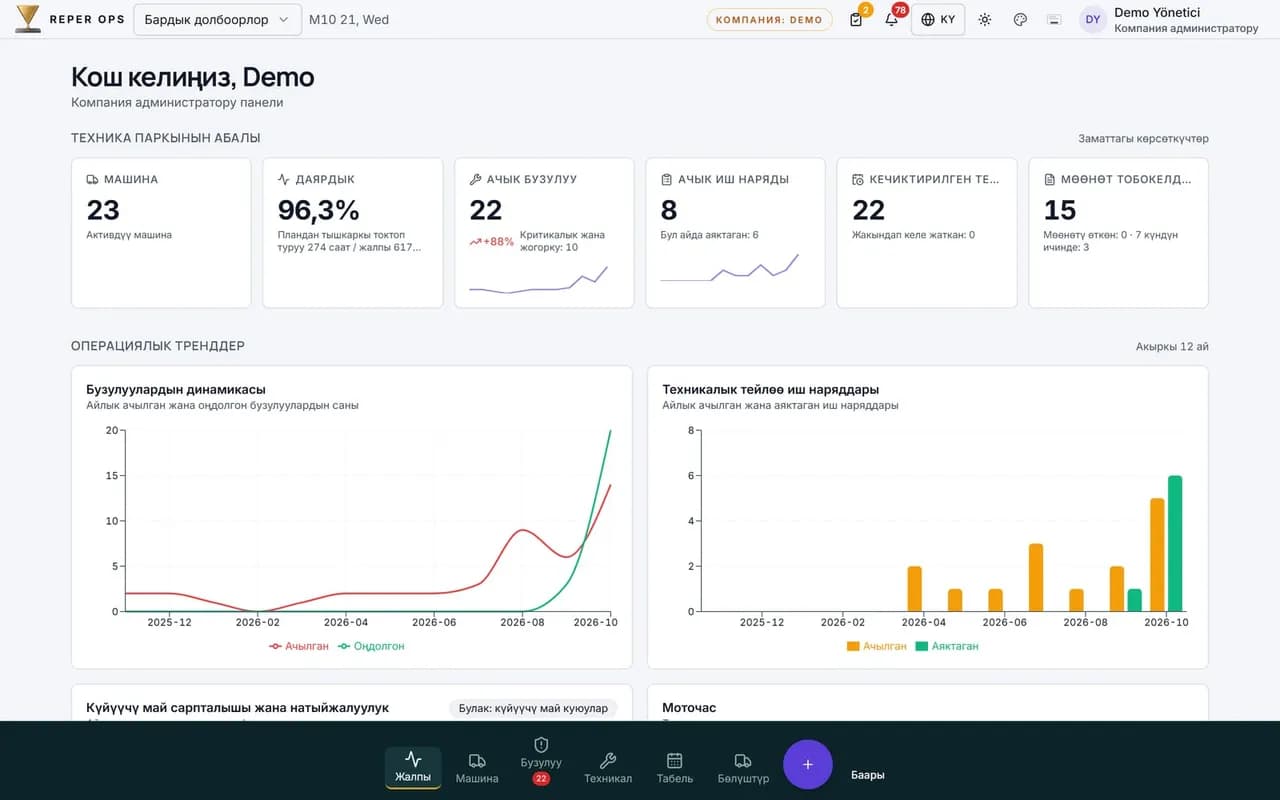Open the notifications bell with 78 alerts
This screenshot has height=800, width=1280.
(x=891, y=19)
